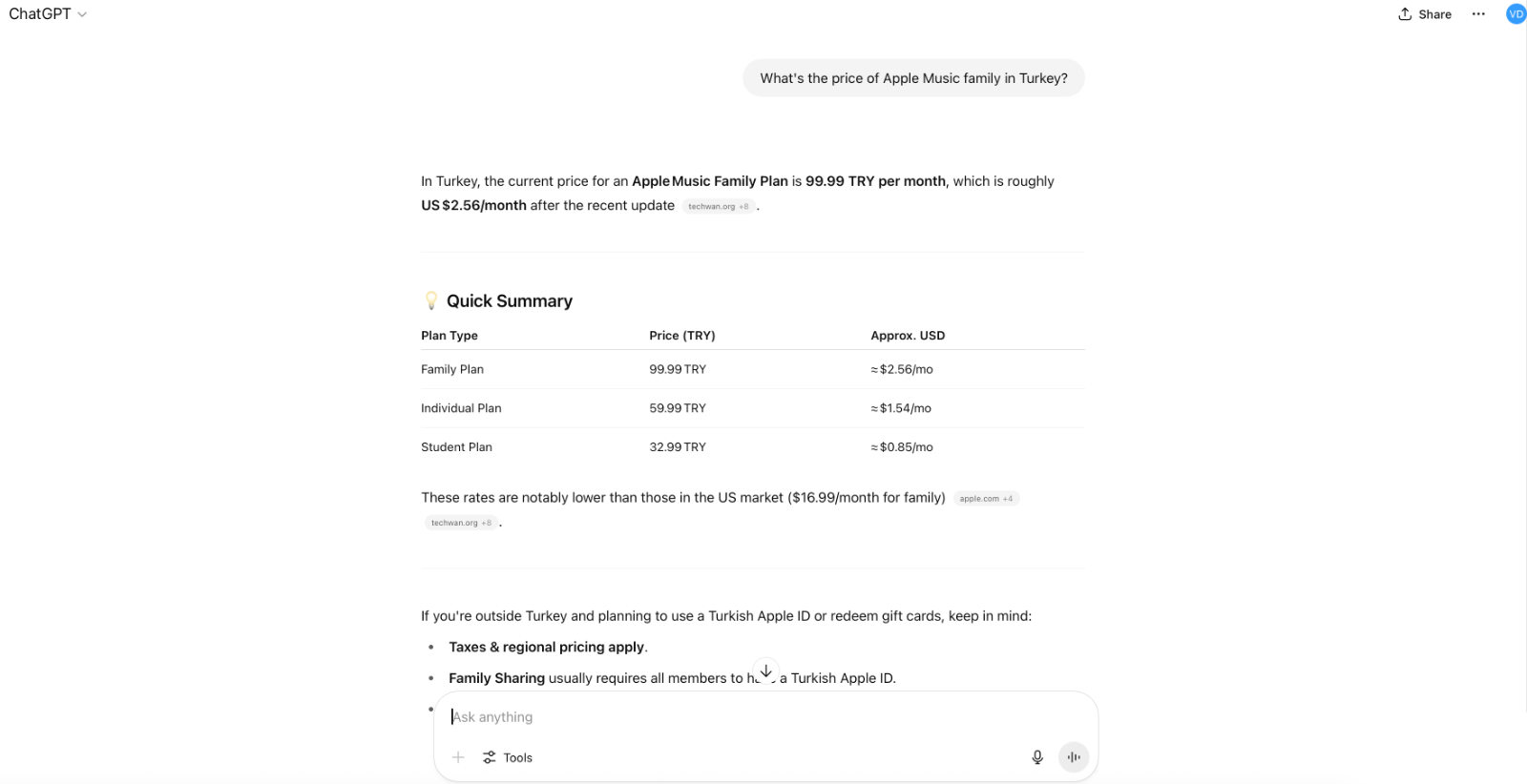
Task: Click the techwan.org +8 citation below the table
Action: (461, 523)
